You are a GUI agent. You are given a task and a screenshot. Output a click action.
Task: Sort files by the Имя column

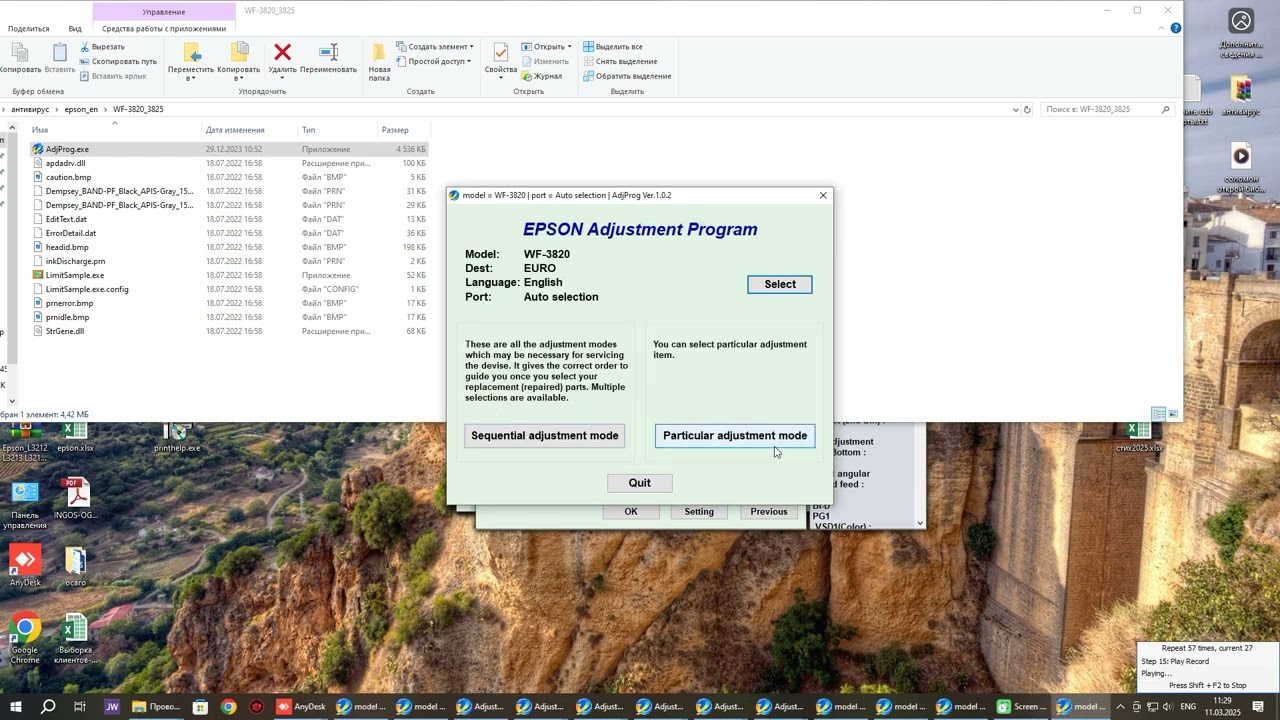click(x=40, y=130)
